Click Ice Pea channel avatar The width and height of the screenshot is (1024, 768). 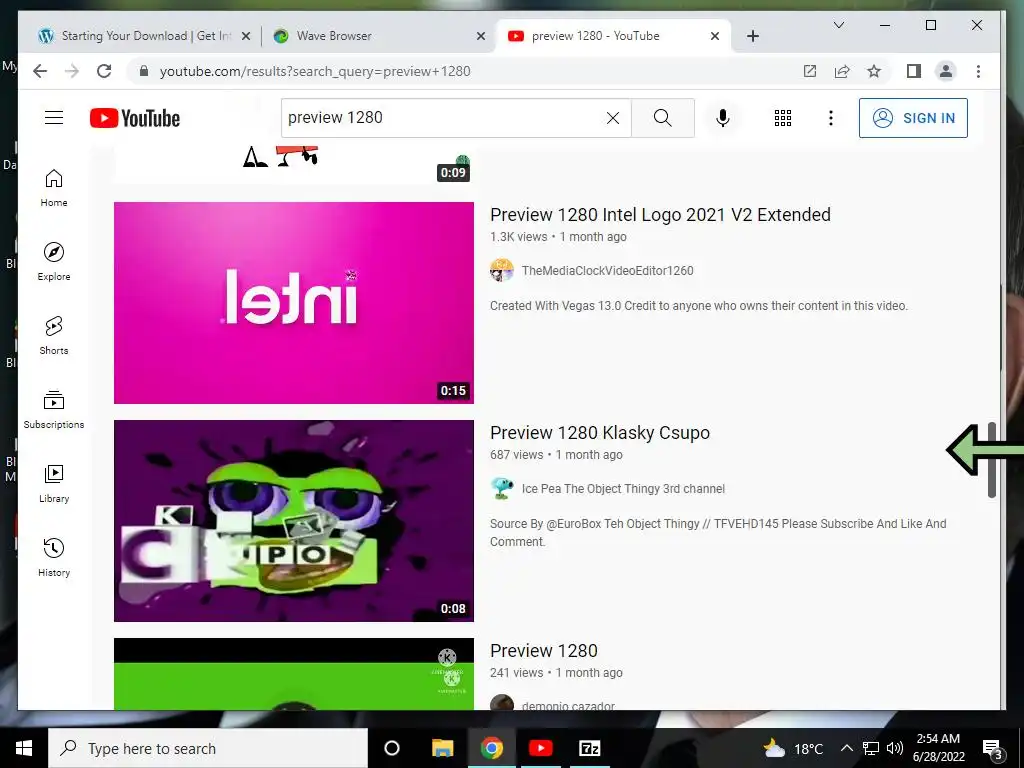coord(502,488)
